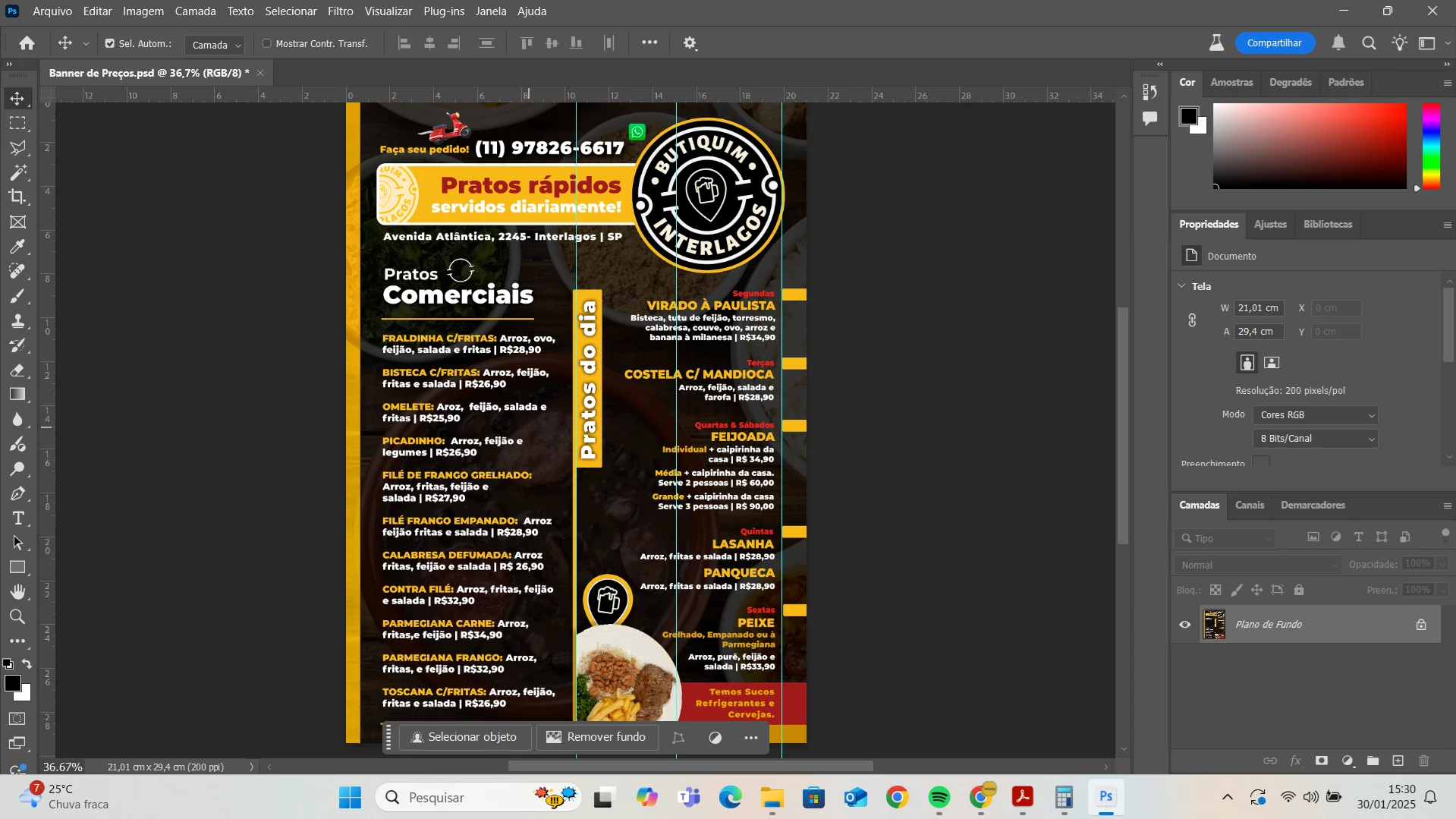1456x819 pixels.
Task: Toggle the layer filter switch
Action: point(1445,533)
